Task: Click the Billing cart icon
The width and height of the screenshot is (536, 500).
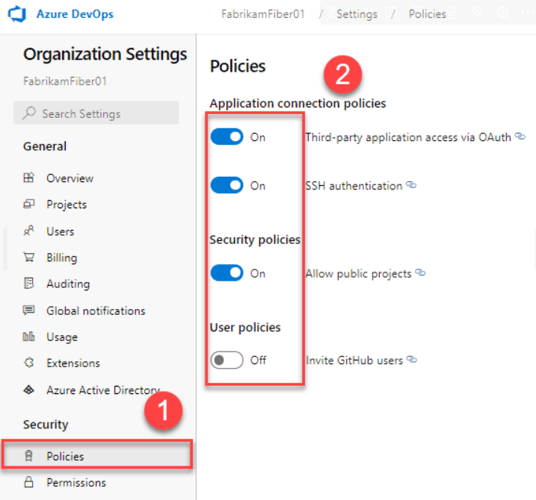Action: (x=29, y=257)
